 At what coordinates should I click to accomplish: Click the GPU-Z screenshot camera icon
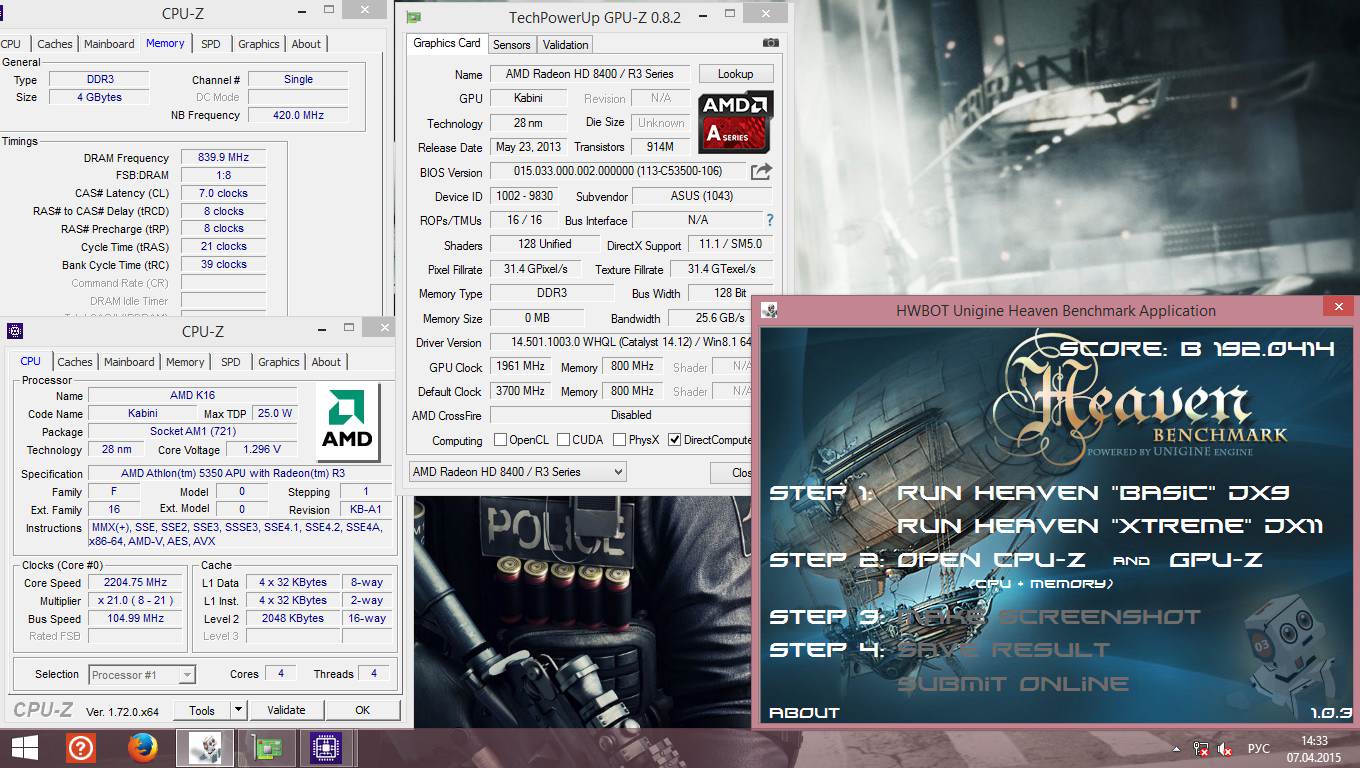770,43
